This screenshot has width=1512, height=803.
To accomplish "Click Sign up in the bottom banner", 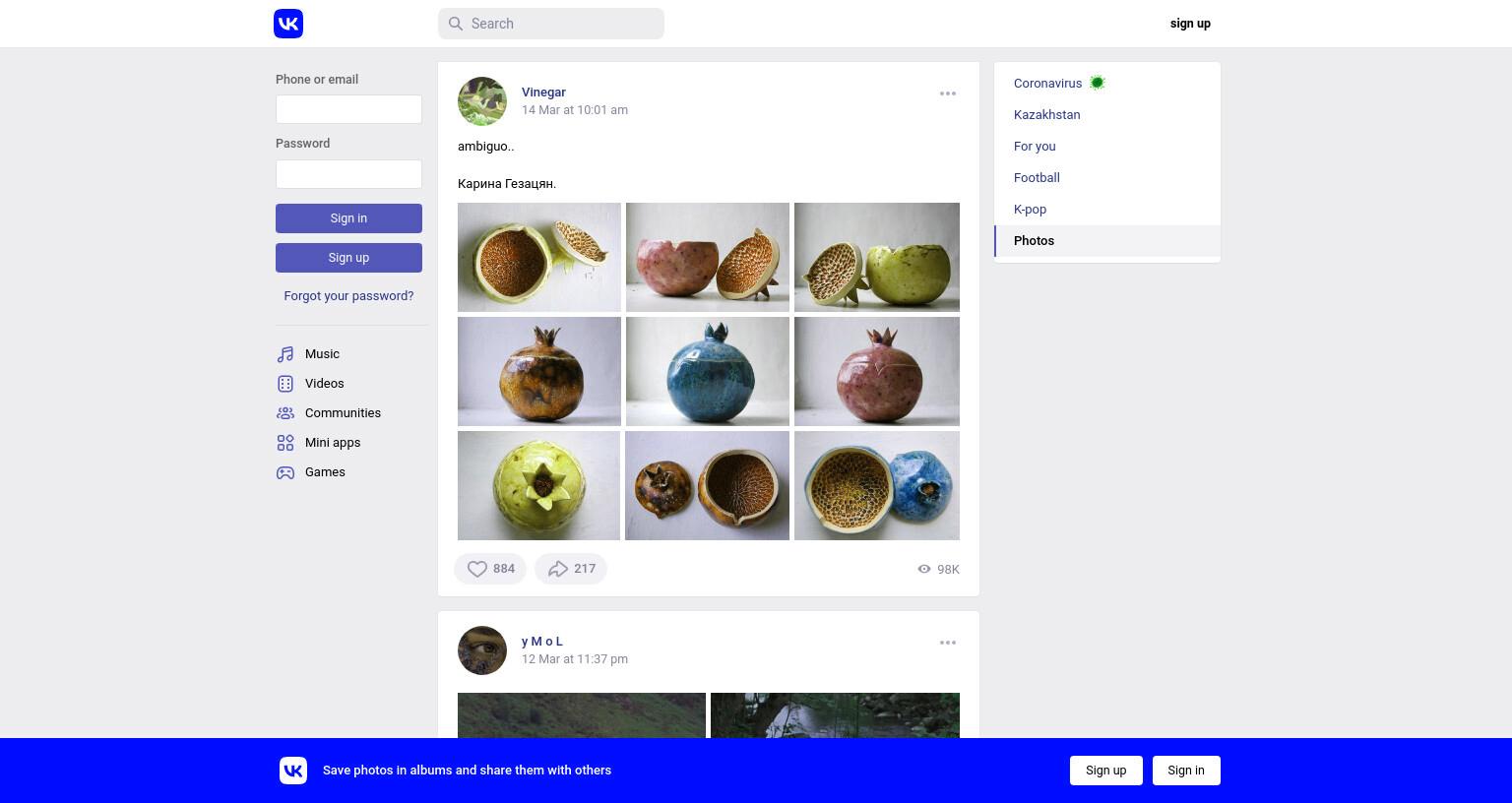I will [x=1105, y=771].
